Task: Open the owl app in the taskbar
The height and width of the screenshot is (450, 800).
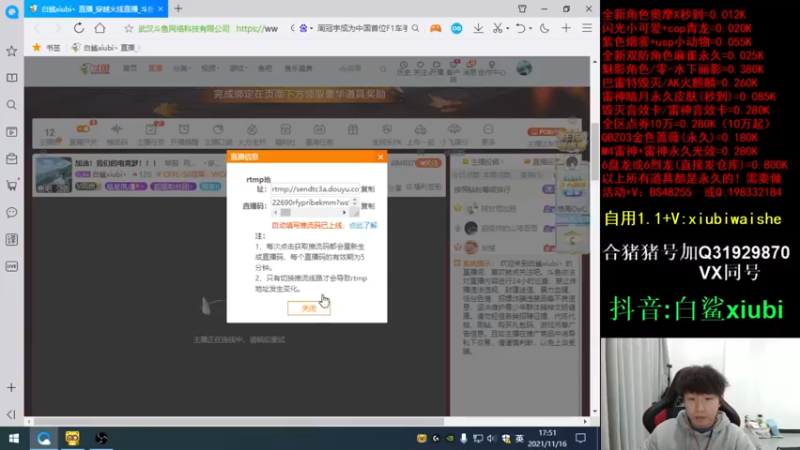Action: 72,438
